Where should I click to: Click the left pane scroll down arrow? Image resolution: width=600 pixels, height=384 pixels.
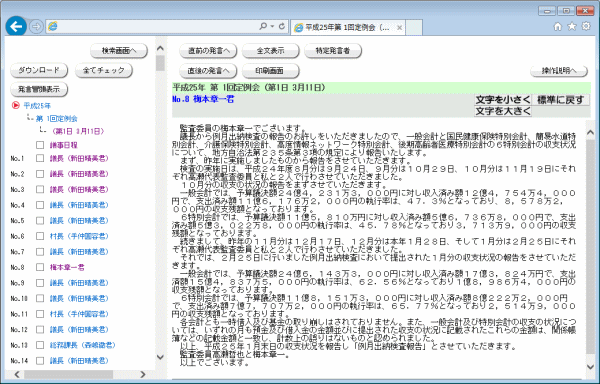click(160, 357)
